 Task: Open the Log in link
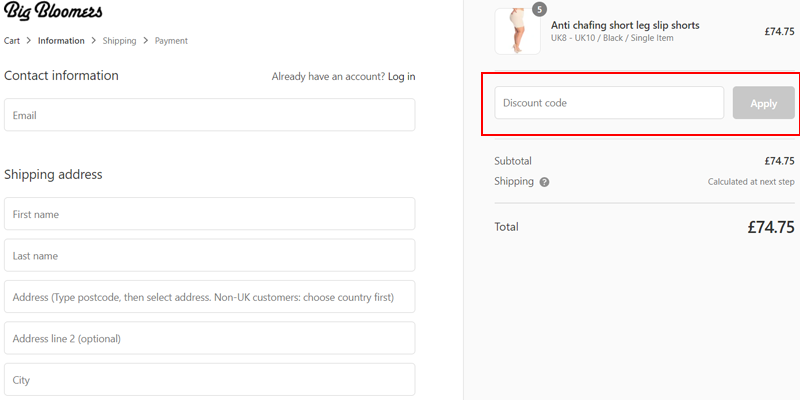click(x=402, y=77)
